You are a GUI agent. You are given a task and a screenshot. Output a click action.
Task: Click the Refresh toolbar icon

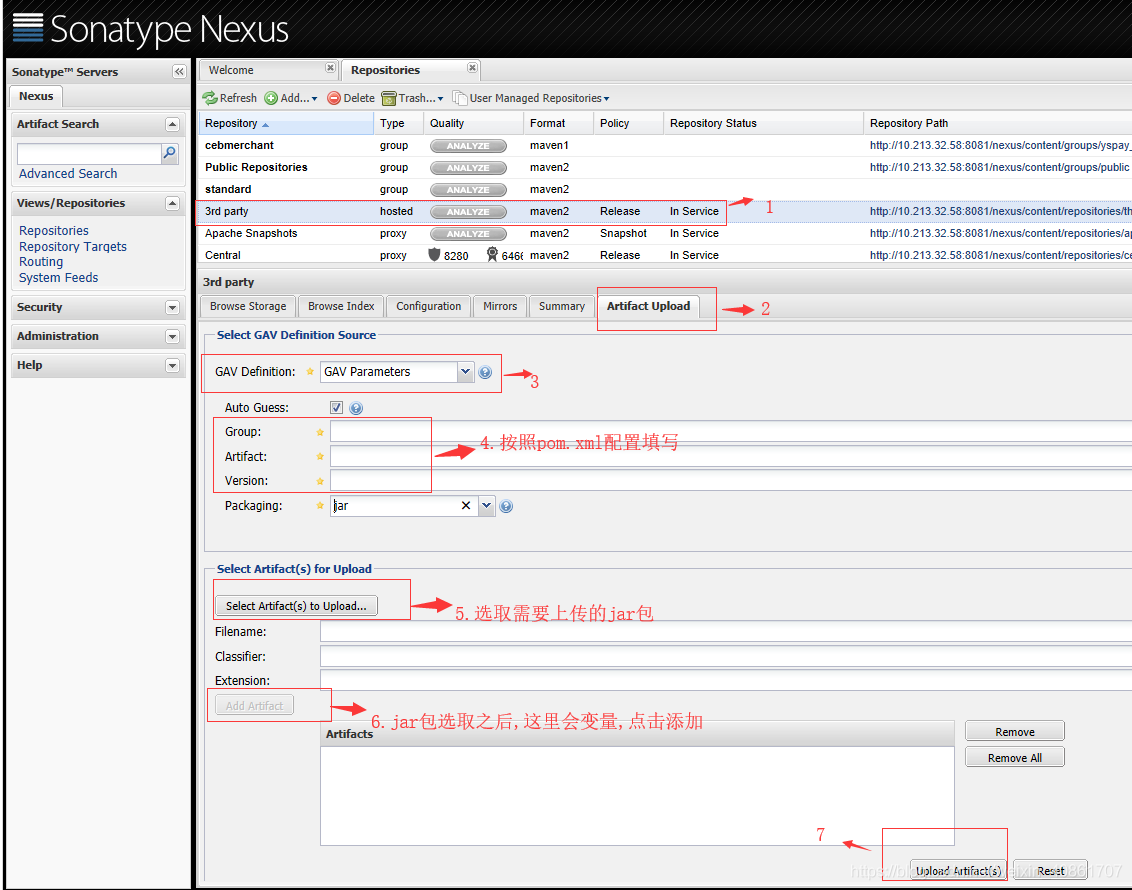point(210,98)
